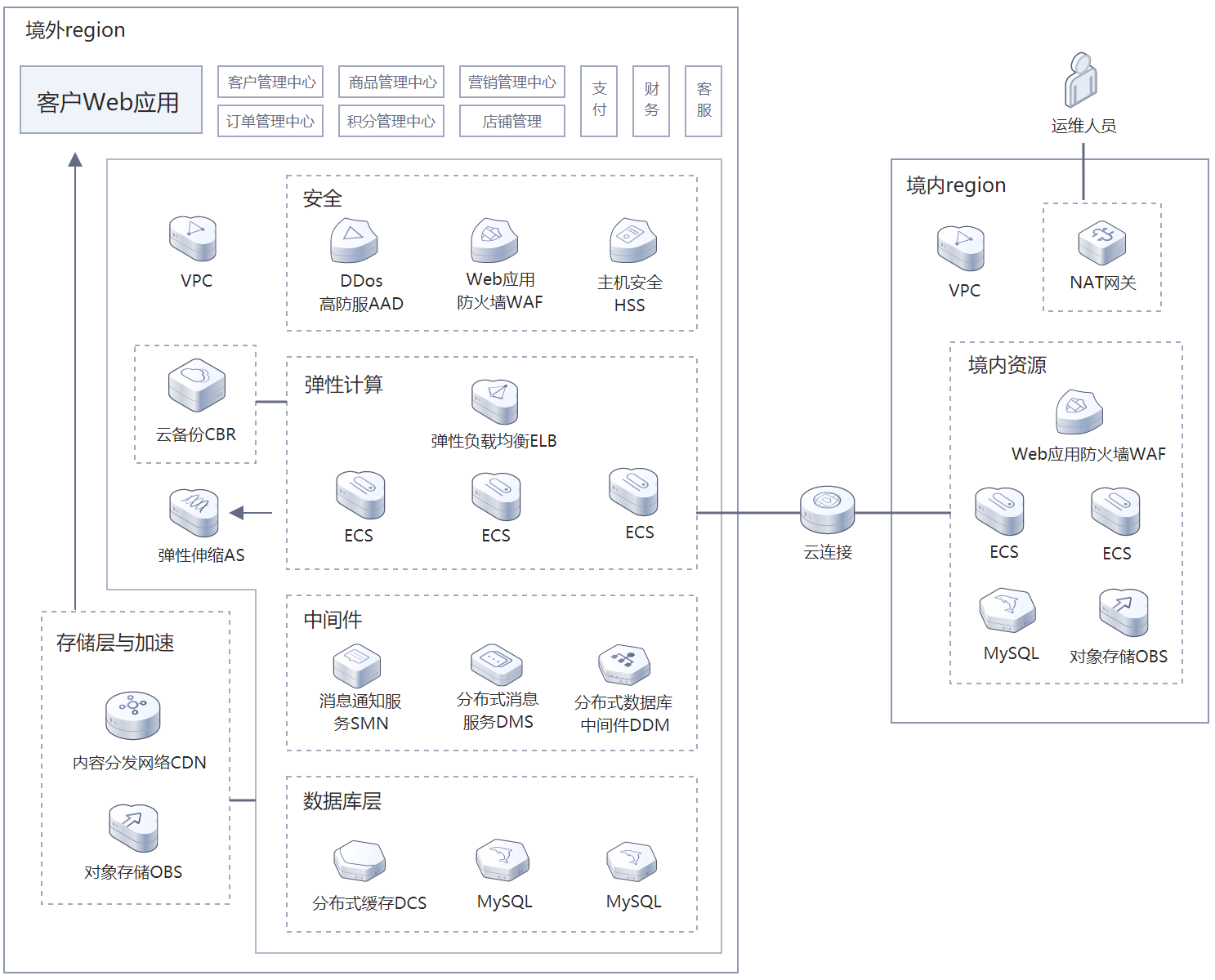This screenshot has width=1215, height=980.
Task: Select the middle ECS icon in 弹性计算
Action: (x=496, y=497)
